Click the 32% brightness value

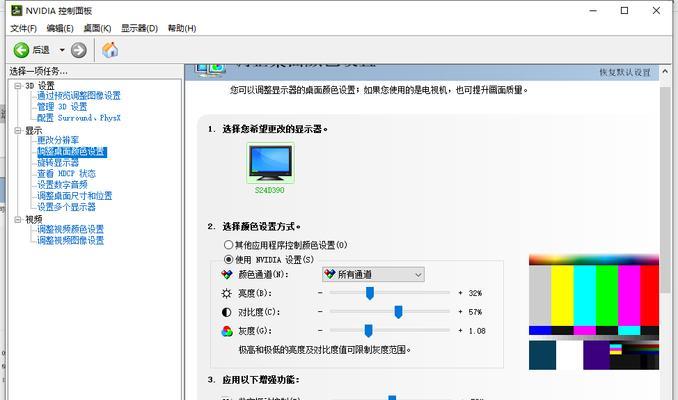point(475,293)
